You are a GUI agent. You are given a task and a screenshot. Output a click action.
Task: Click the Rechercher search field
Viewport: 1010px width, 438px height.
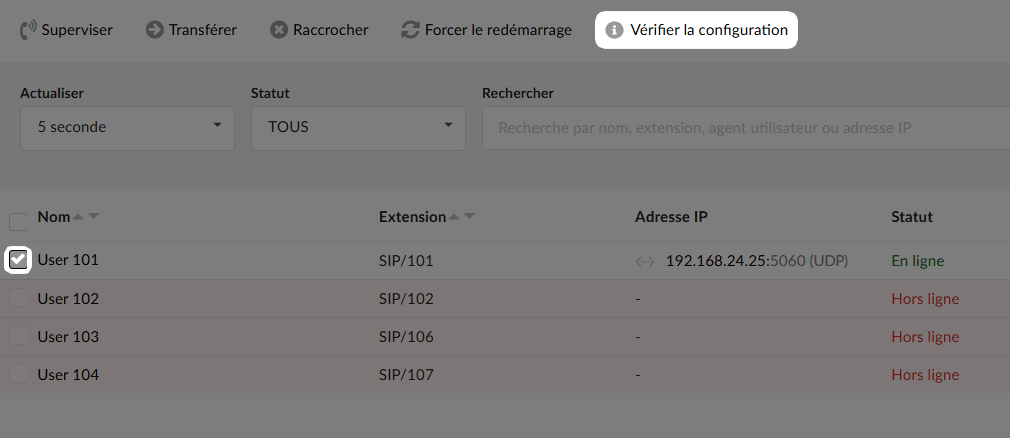[746, 128]
